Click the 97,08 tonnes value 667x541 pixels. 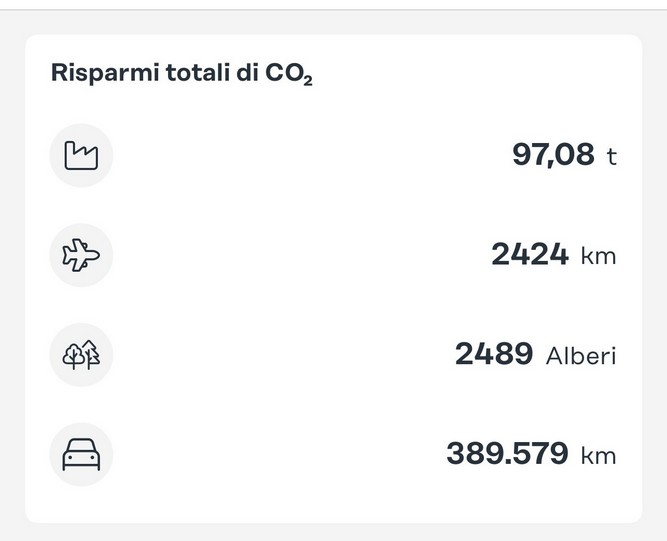coord(552,155)
